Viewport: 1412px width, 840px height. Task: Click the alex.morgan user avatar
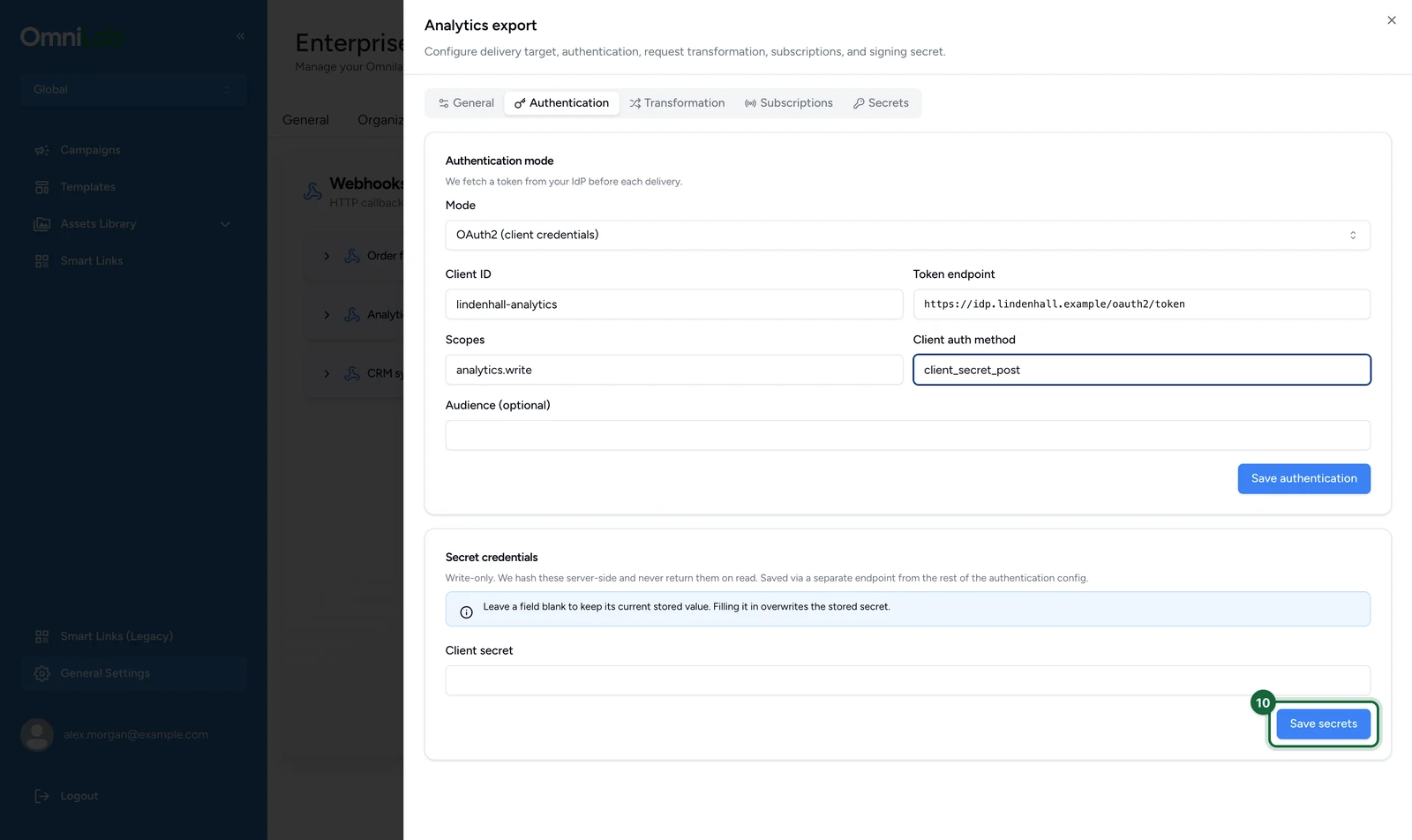point(37,735)
